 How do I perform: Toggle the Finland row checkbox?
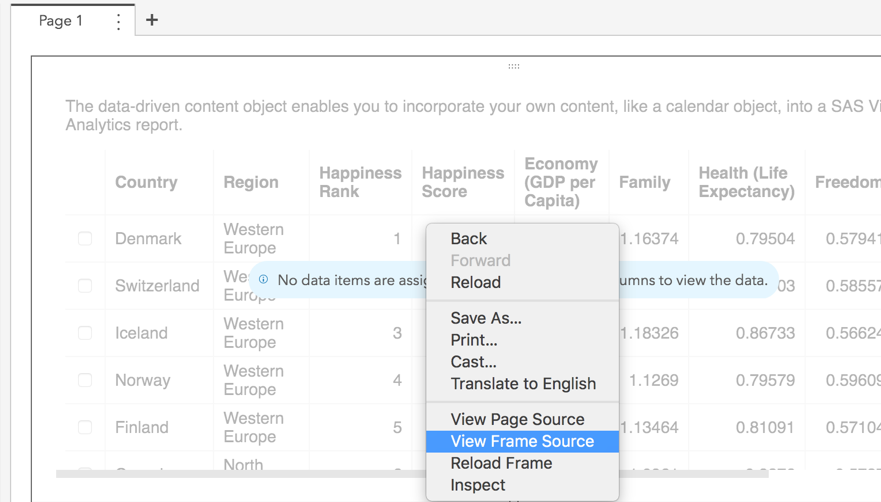85,427
